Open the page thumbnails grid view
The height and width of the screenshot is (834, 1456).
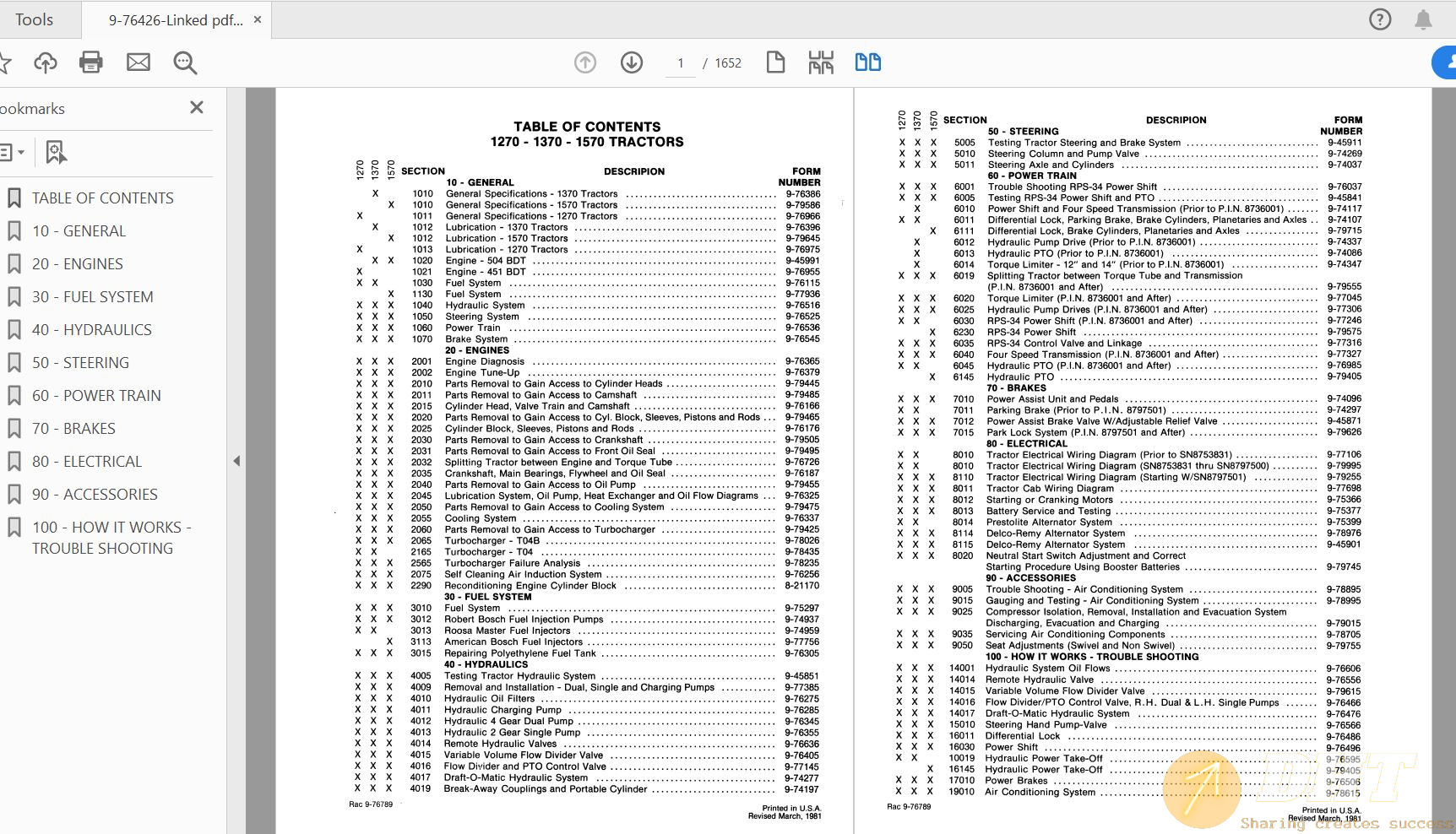(x=819, y=62)
